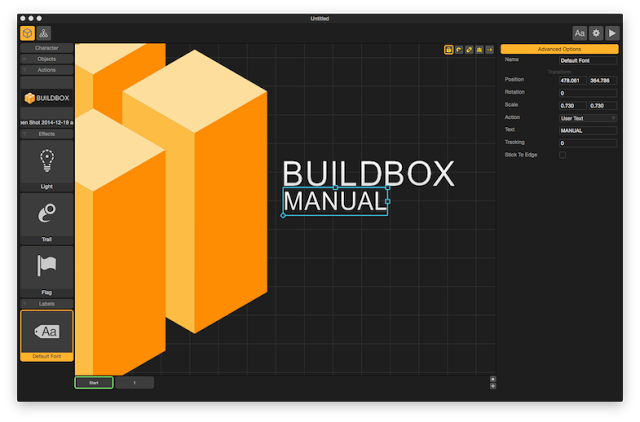
Task: Select the orange cube scene editor icon
Action: [x=27, y=33]
